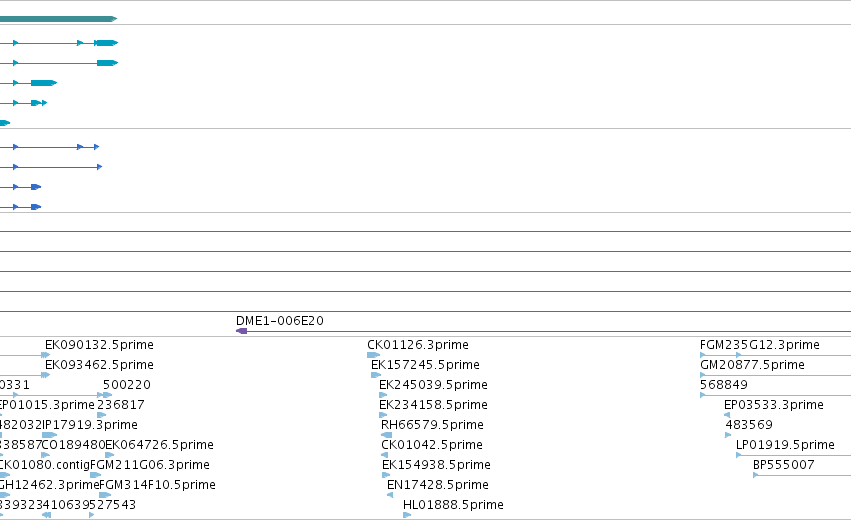Select the IP17919.3prime label
Screen dimensions: 851x520
point(90,425)
